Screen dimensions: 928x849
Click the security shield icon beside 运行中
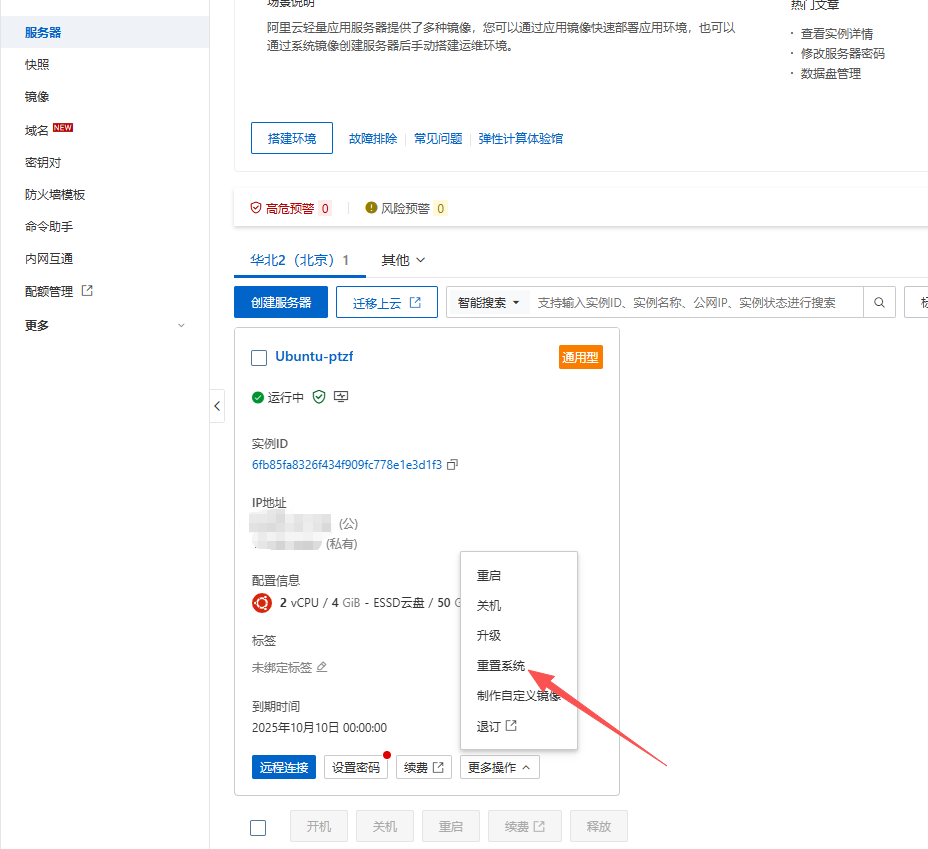click(319, 397)
